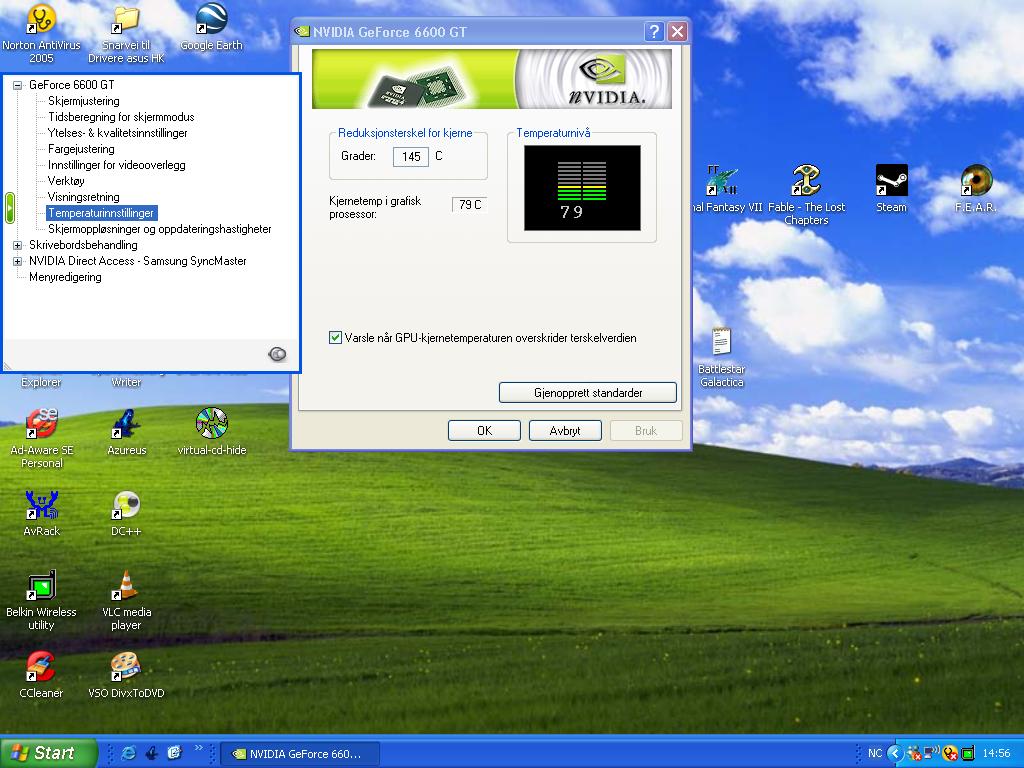Open Ad-Aware SE Personal shortcut
The height and width of the screenshot is (768, 1024).
(41, 438)
